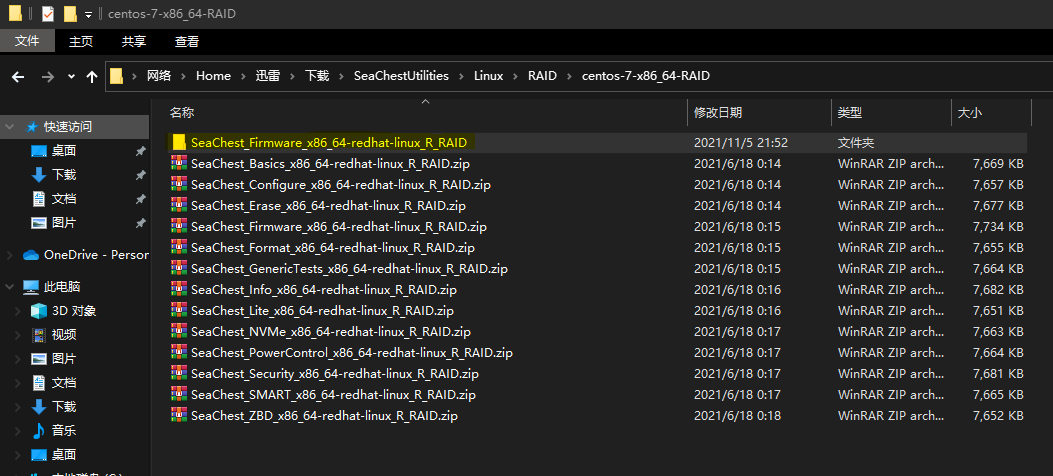Expand the 3D 对象 tree node
This screenshot has width=1053, height=476.
coord(19,311)
